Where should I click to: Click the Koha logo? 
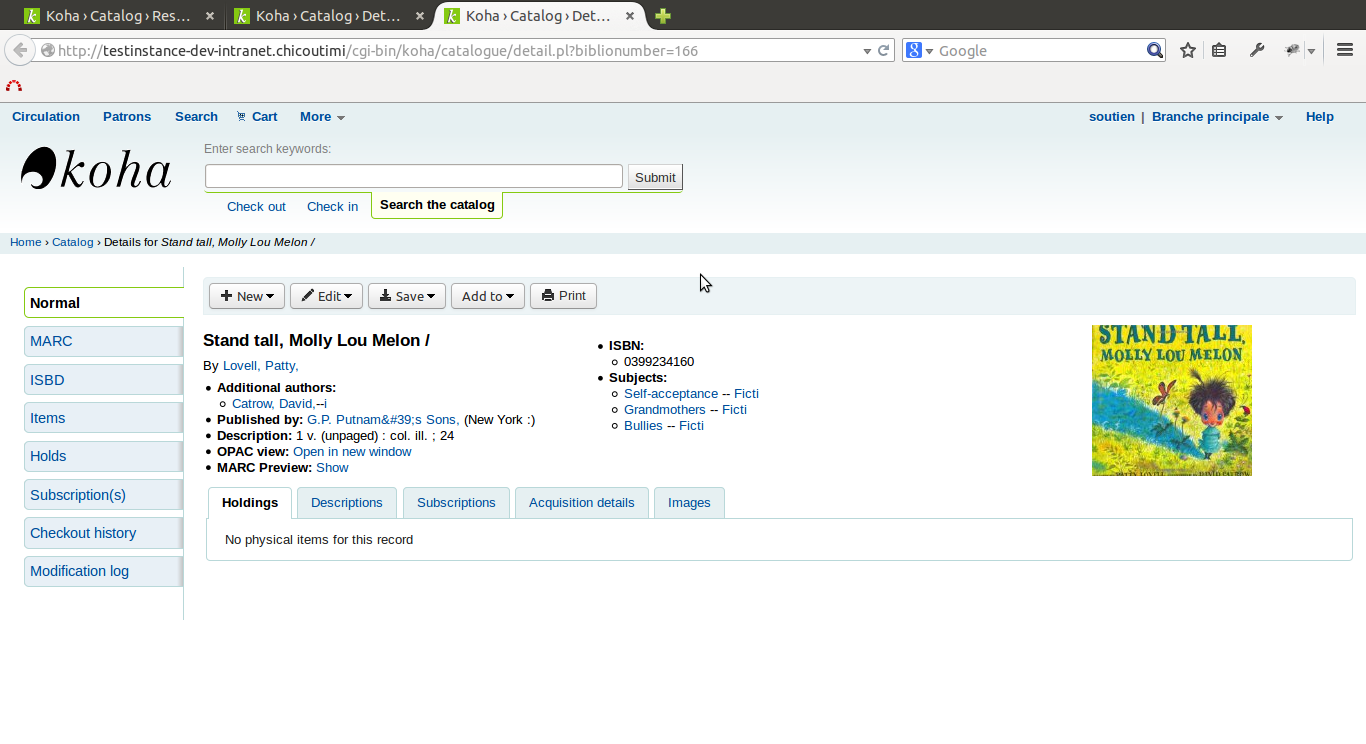(96, 169)
